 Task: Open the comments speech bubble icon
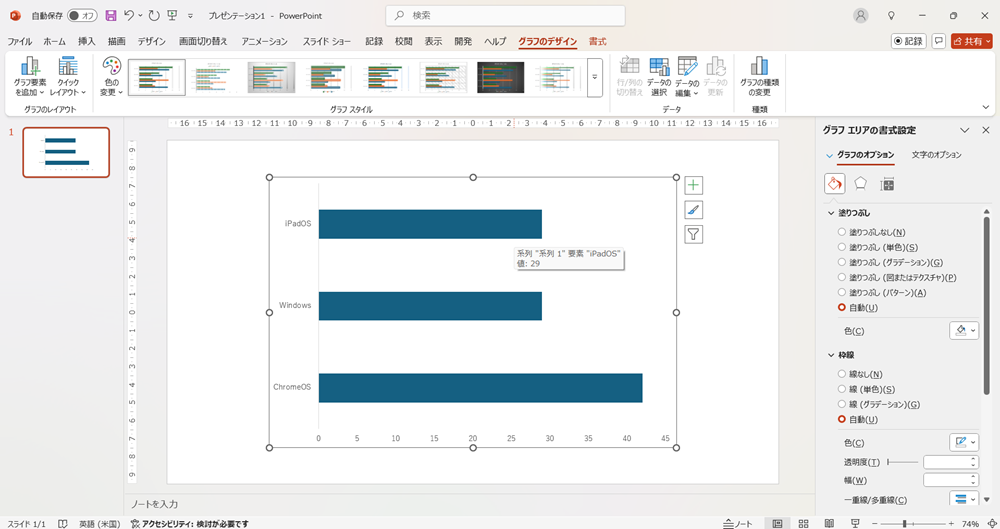pos(938,41)
